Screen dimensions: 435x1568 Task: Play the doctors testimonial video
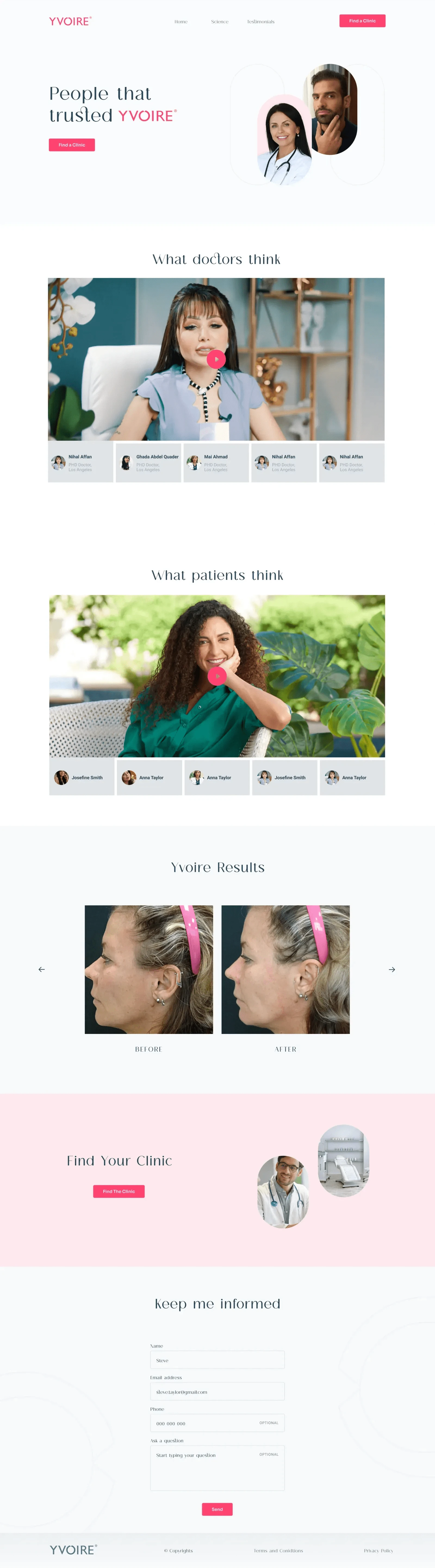[x=216, y=359]
